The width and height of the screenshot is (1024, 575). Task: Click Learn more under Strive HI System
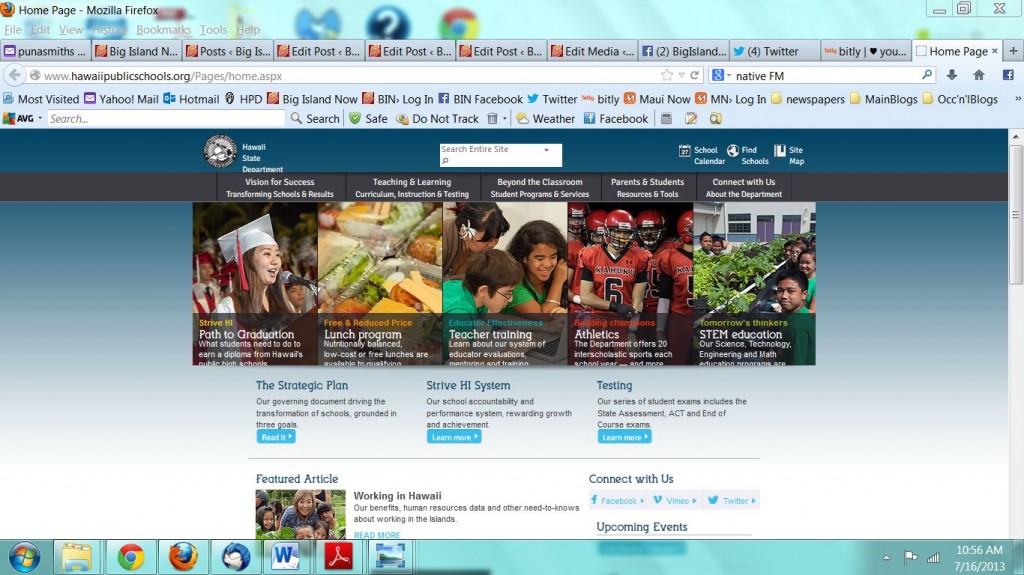tap(454, 436)
